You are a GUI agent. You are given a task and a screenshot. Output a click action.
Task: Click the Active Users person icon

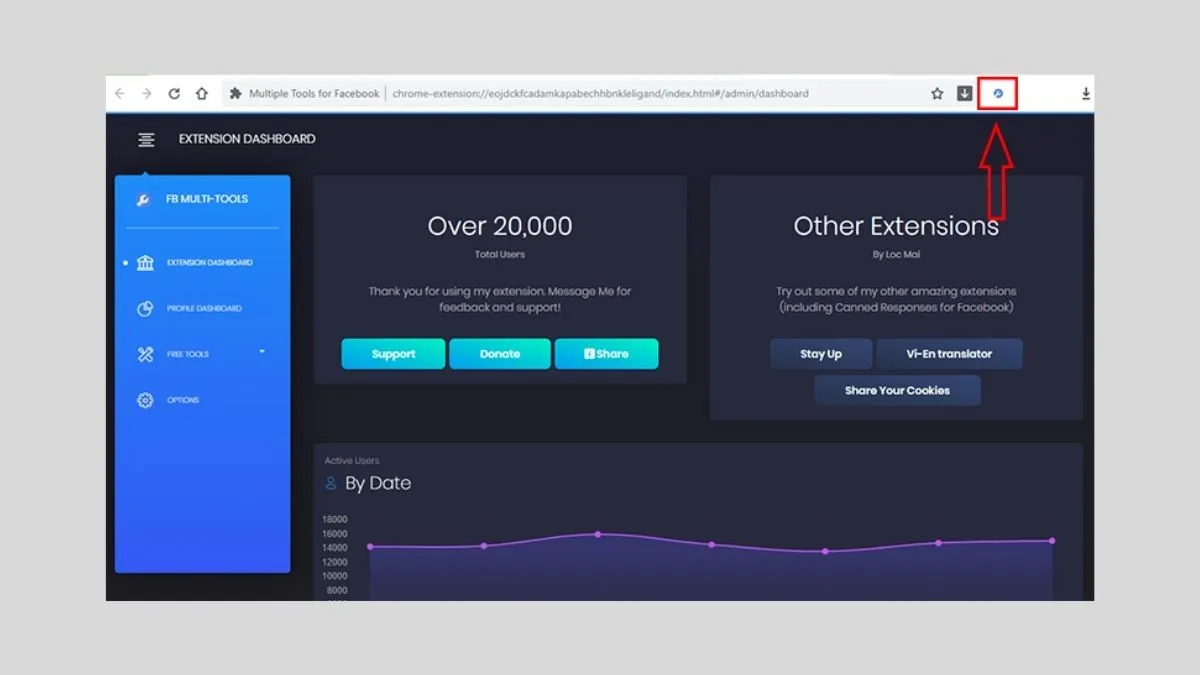[x=331, y=483]
